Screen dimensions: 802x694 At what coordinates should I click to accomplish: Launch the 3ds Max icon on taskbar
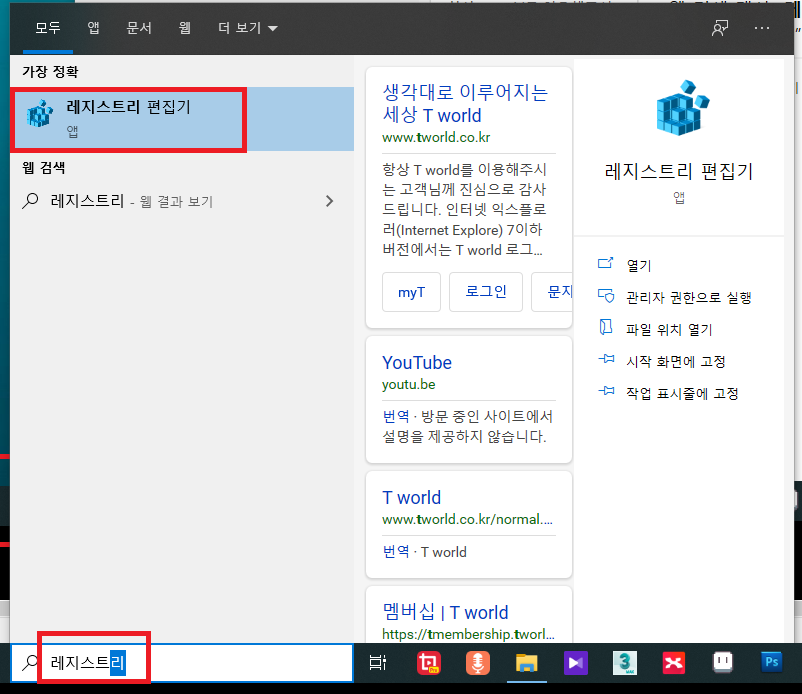click(x=625, y=663)
